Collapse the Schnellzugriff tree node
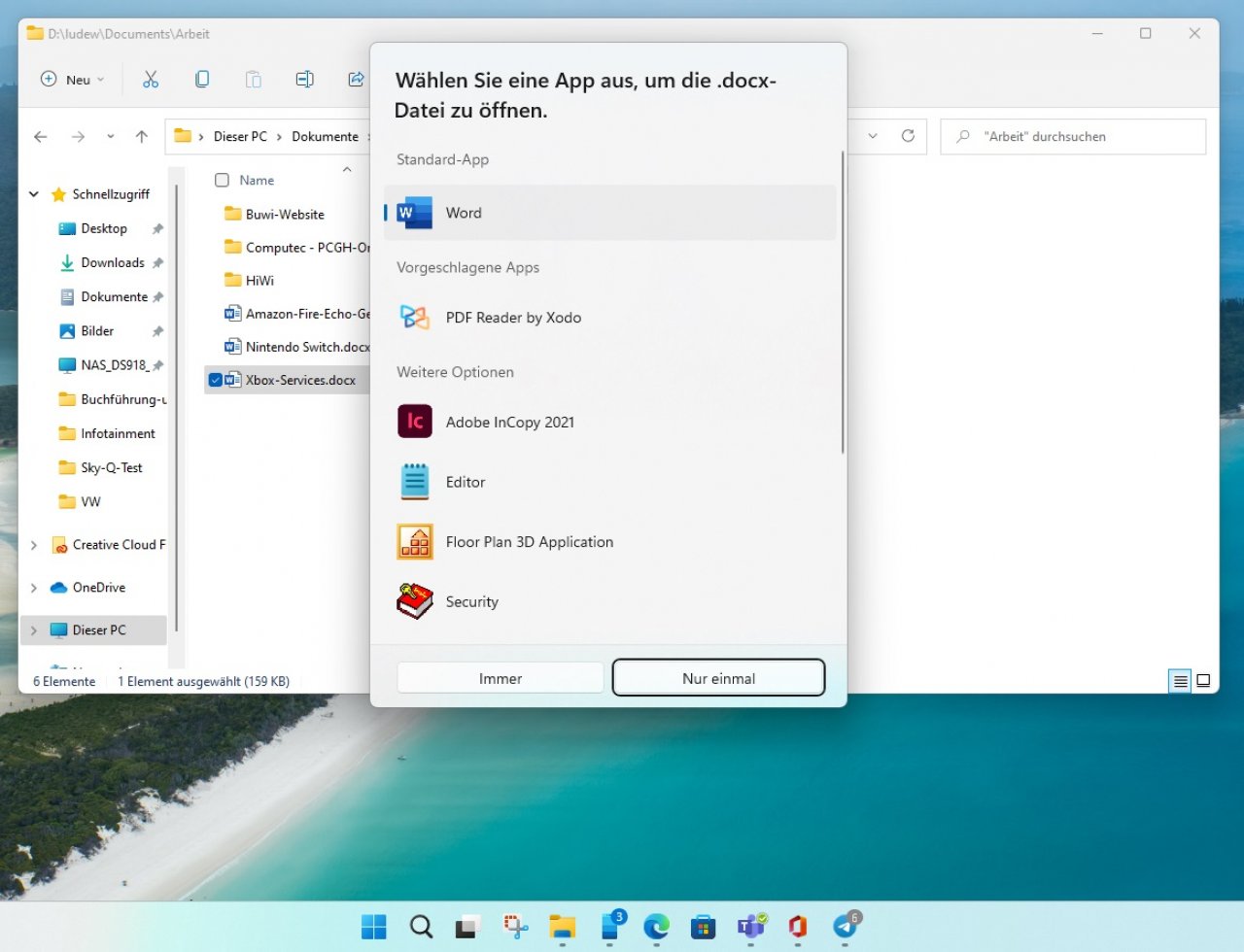The width and height of the screenshot is (1244, 952). [34, 194]
